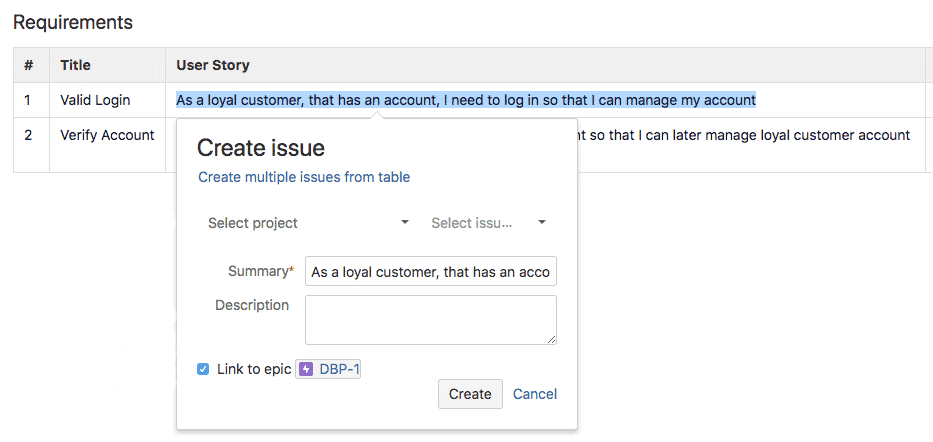
Task: Open Create multiple issues from table link
Action: (304, 177)
